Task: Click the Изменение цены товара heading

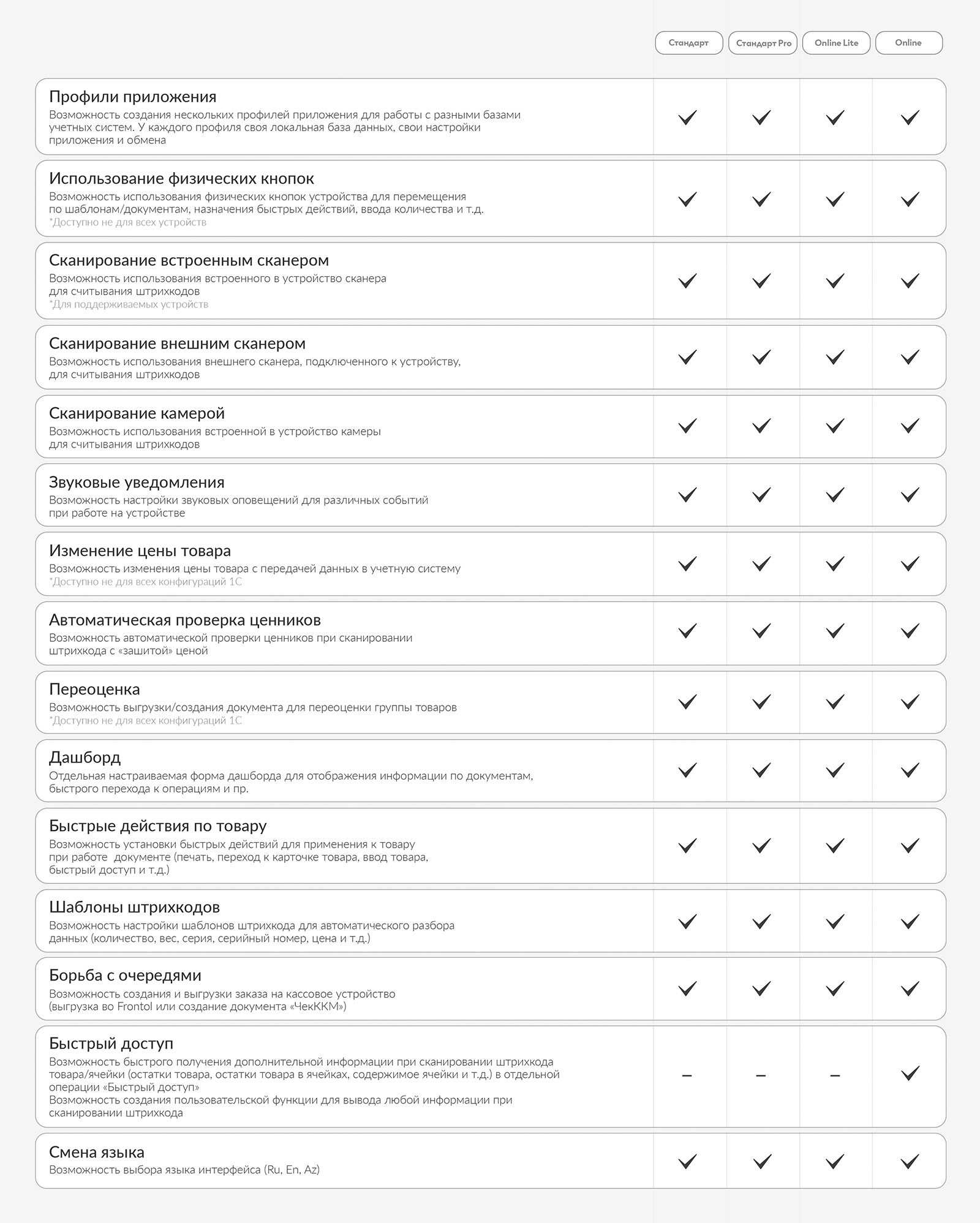Action: (x=140, y=551)
